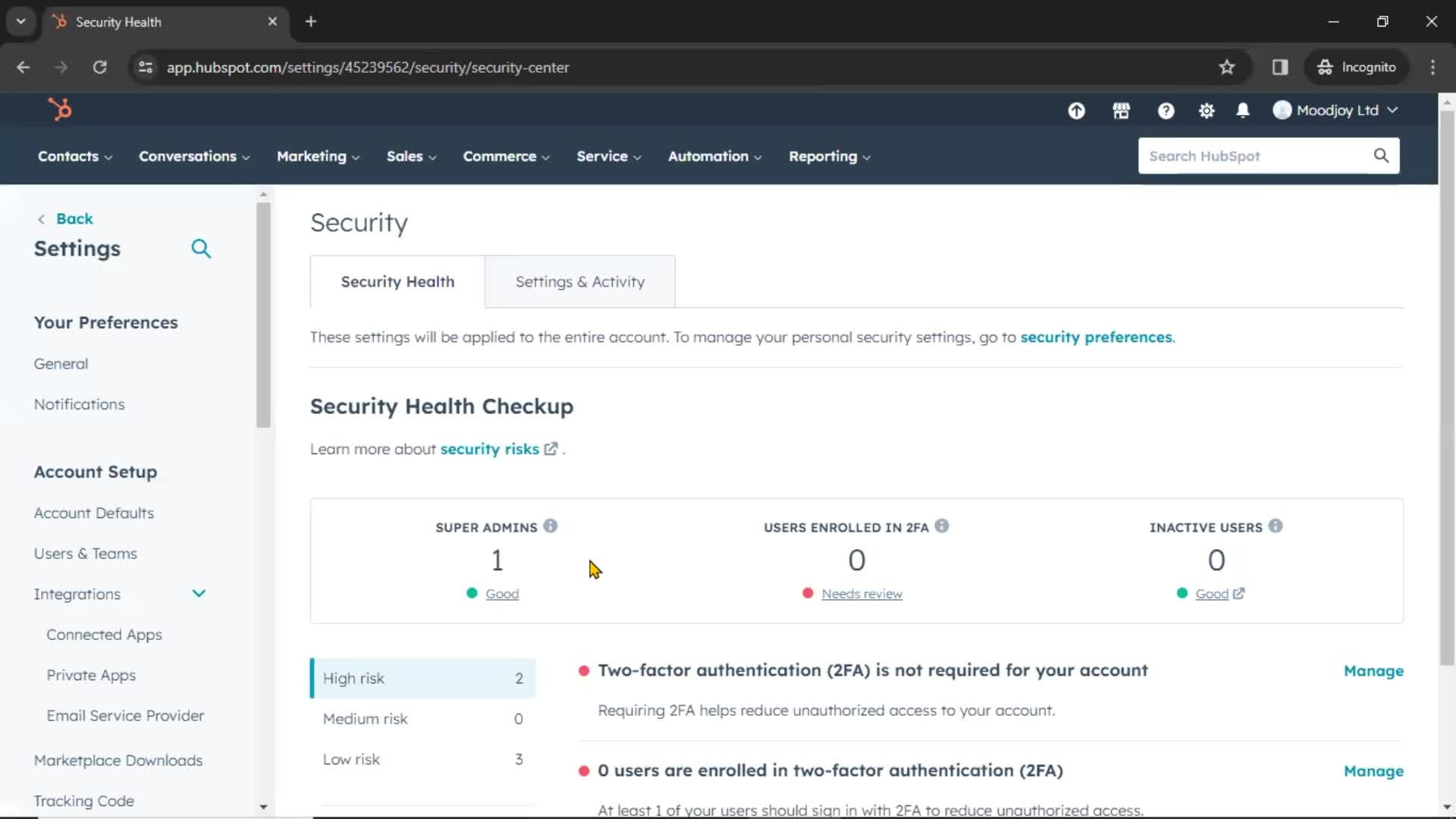The image size is (1456, 819).
Task: Click the Inactive Users info tooltip
Action: coord(1276,526)
